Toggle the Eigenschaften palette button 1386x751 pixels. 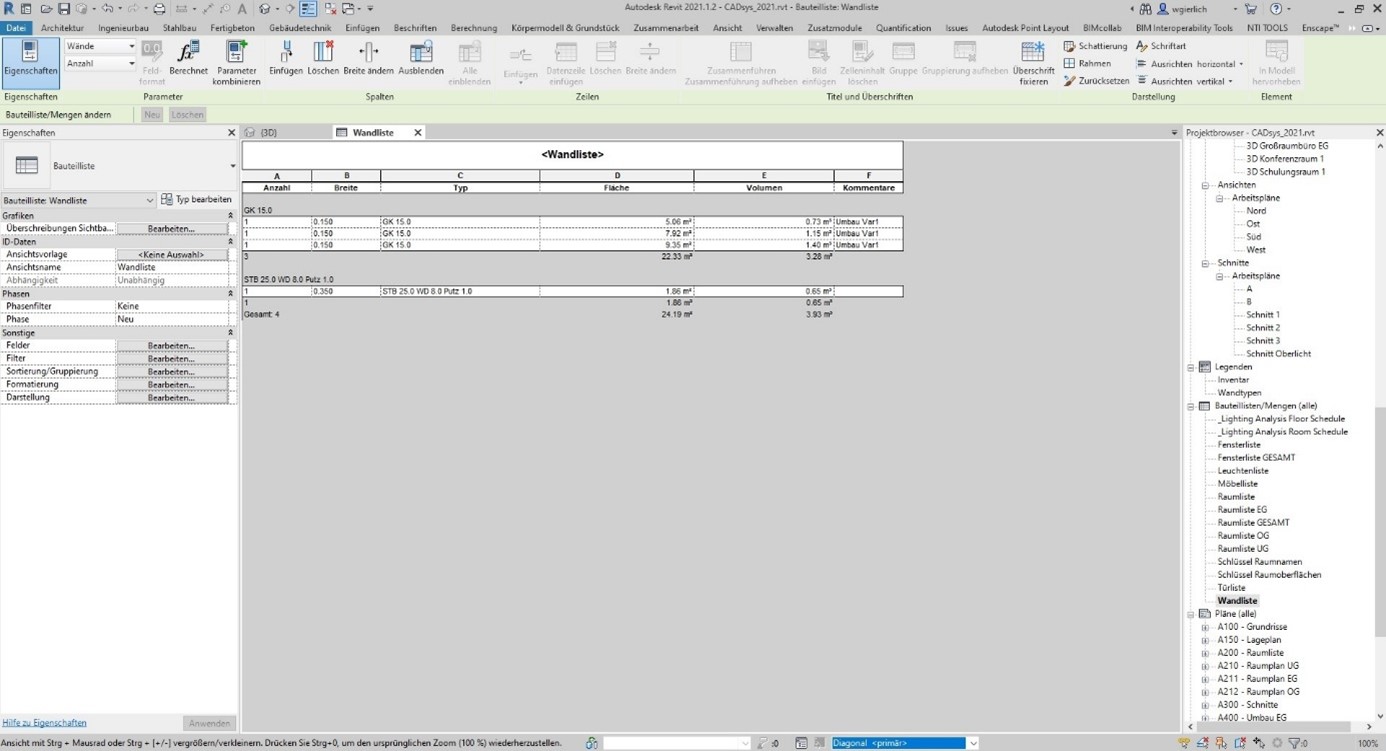tap(30, 60)
